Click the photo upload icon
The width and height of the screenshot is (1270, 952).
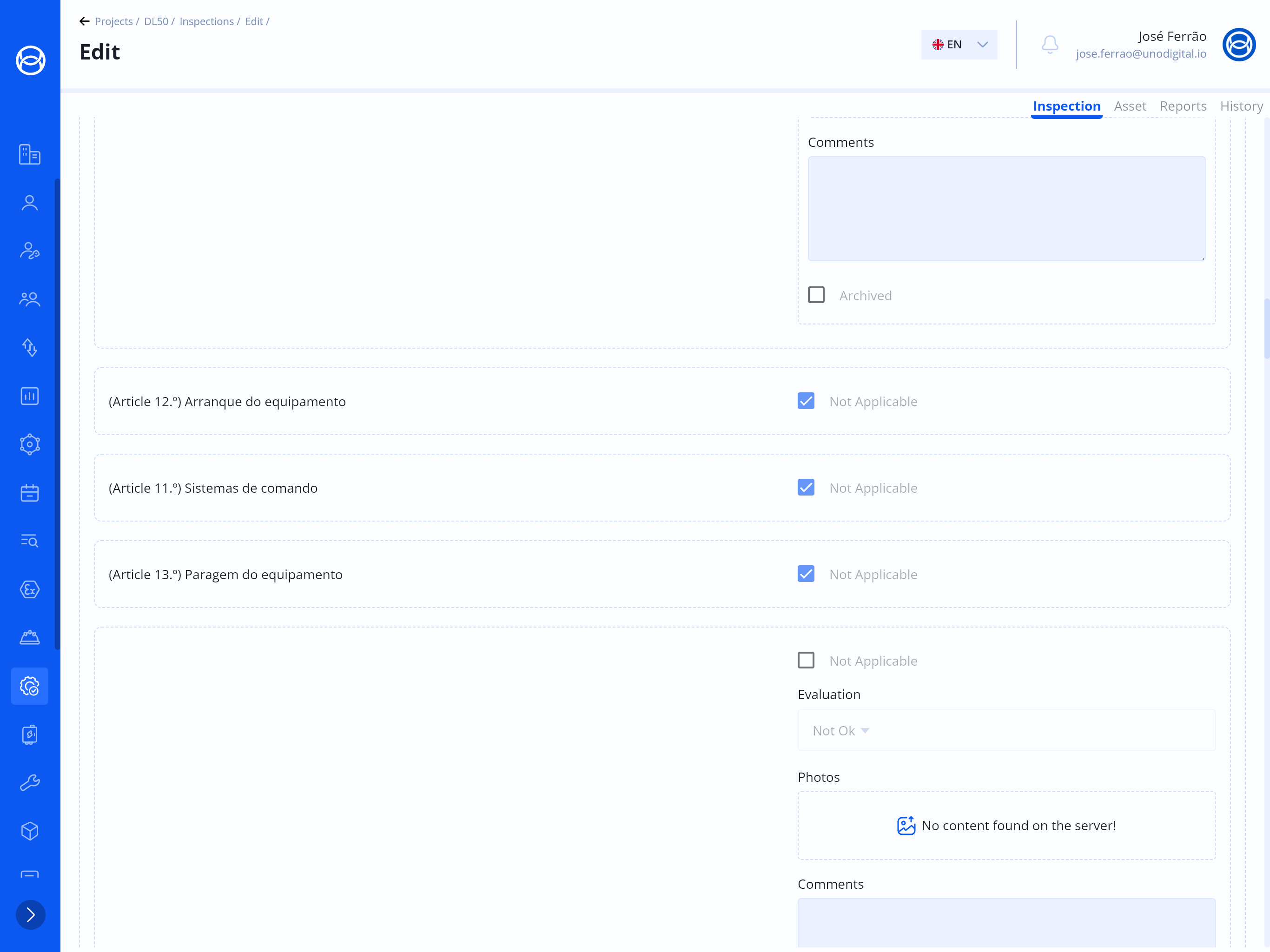click(x=906, y=826)
